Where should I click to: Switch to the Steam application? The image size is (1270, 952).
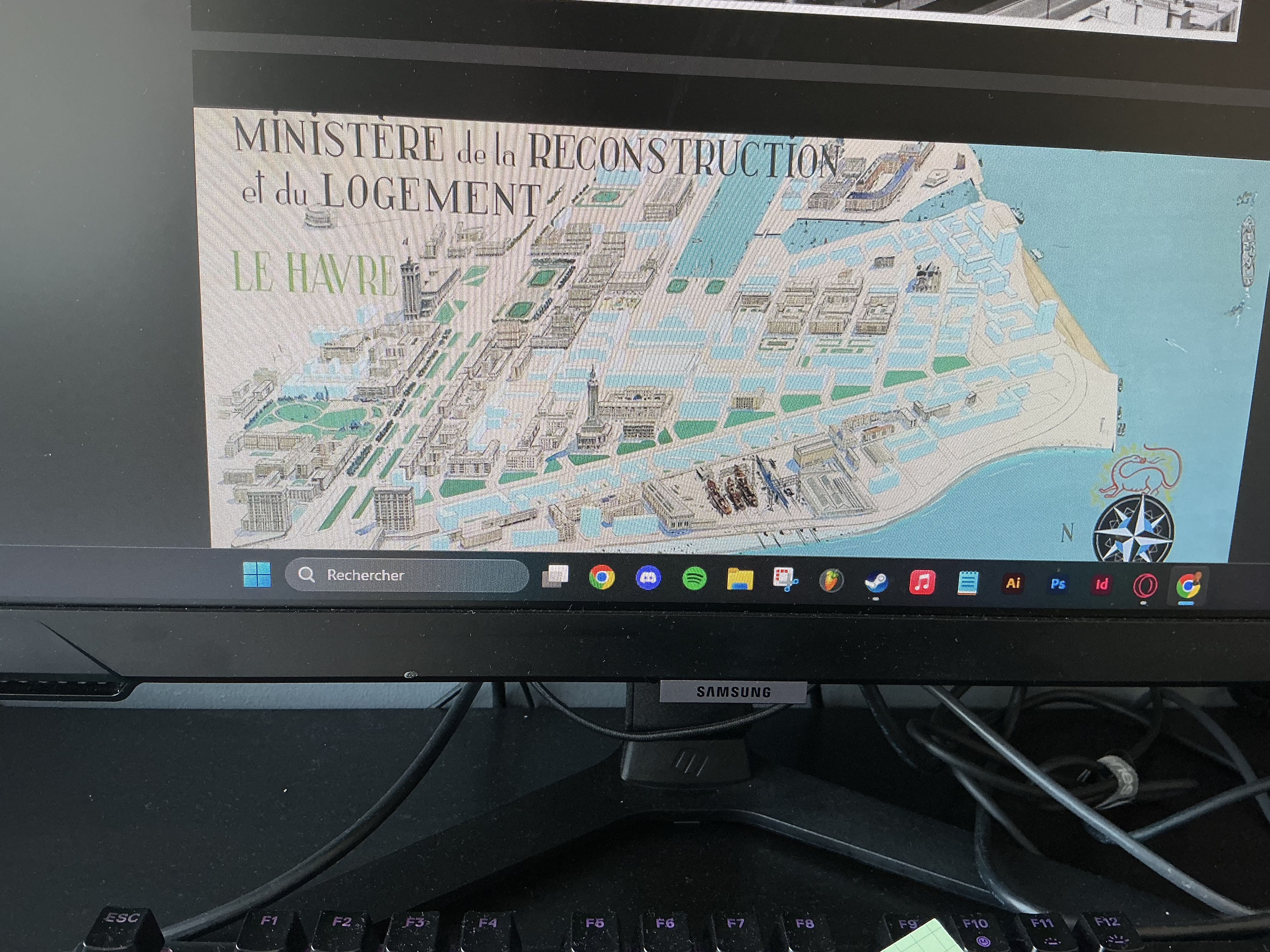(x=876, y=582)
